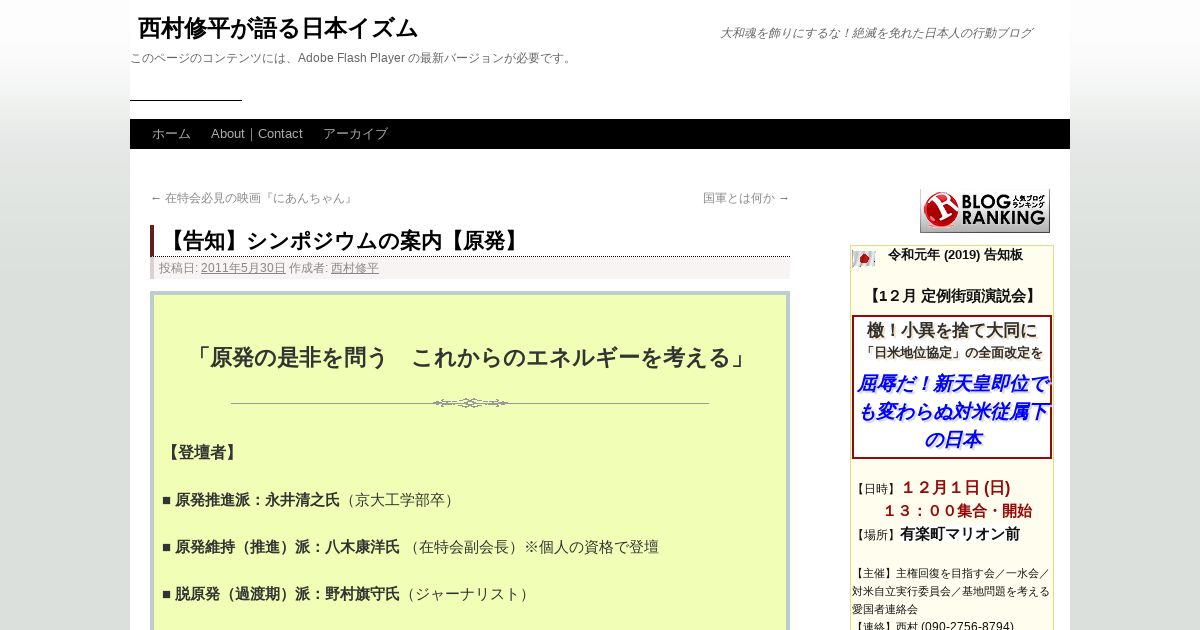The height and width of the screenshot is (630, 1200).
Task: Click sidebar heading 令和元年 (2019) 告知板
Action: [x=955, y=255]
